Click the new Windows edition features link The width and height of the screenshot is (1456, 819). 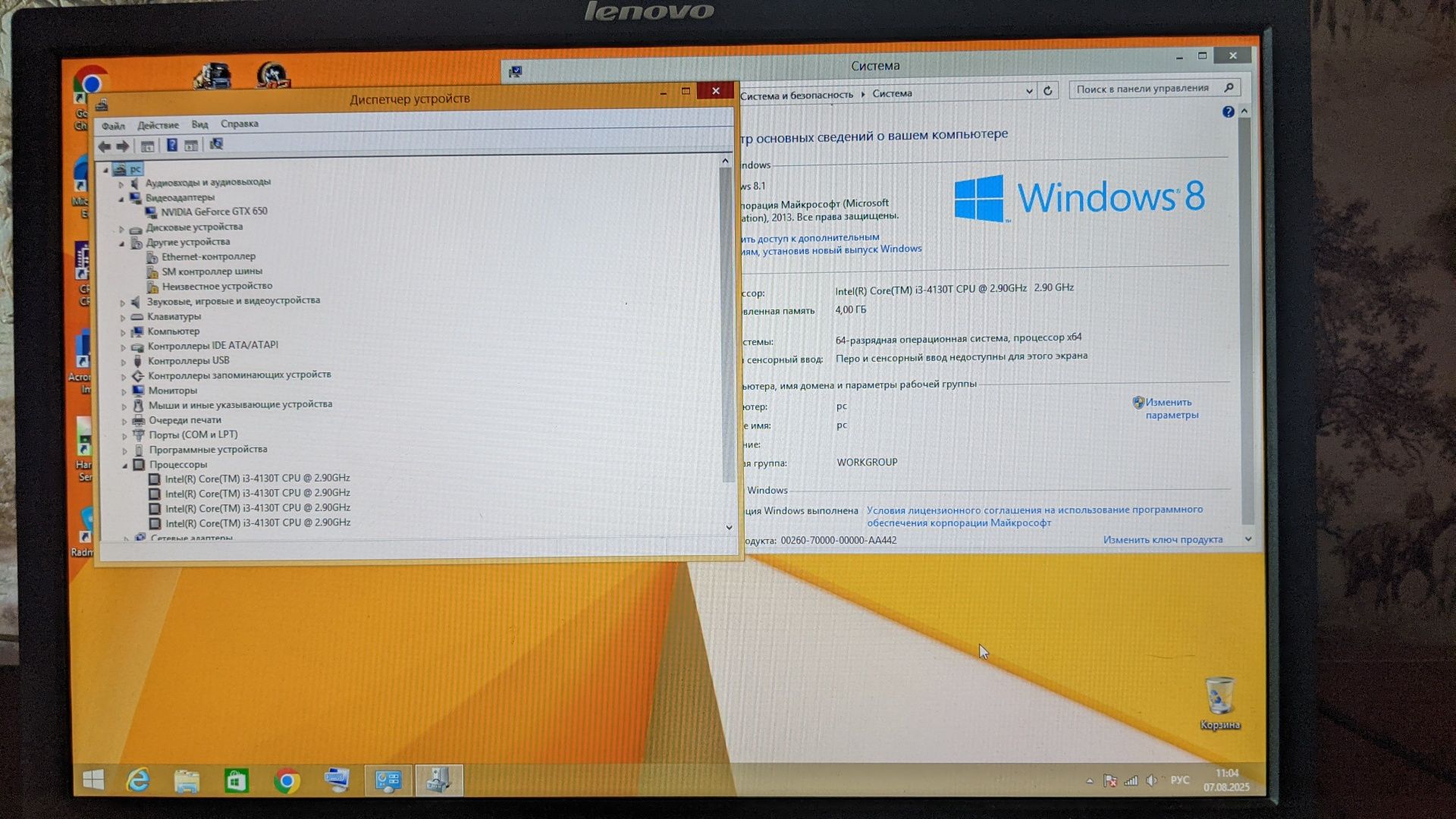pos(831,243)
